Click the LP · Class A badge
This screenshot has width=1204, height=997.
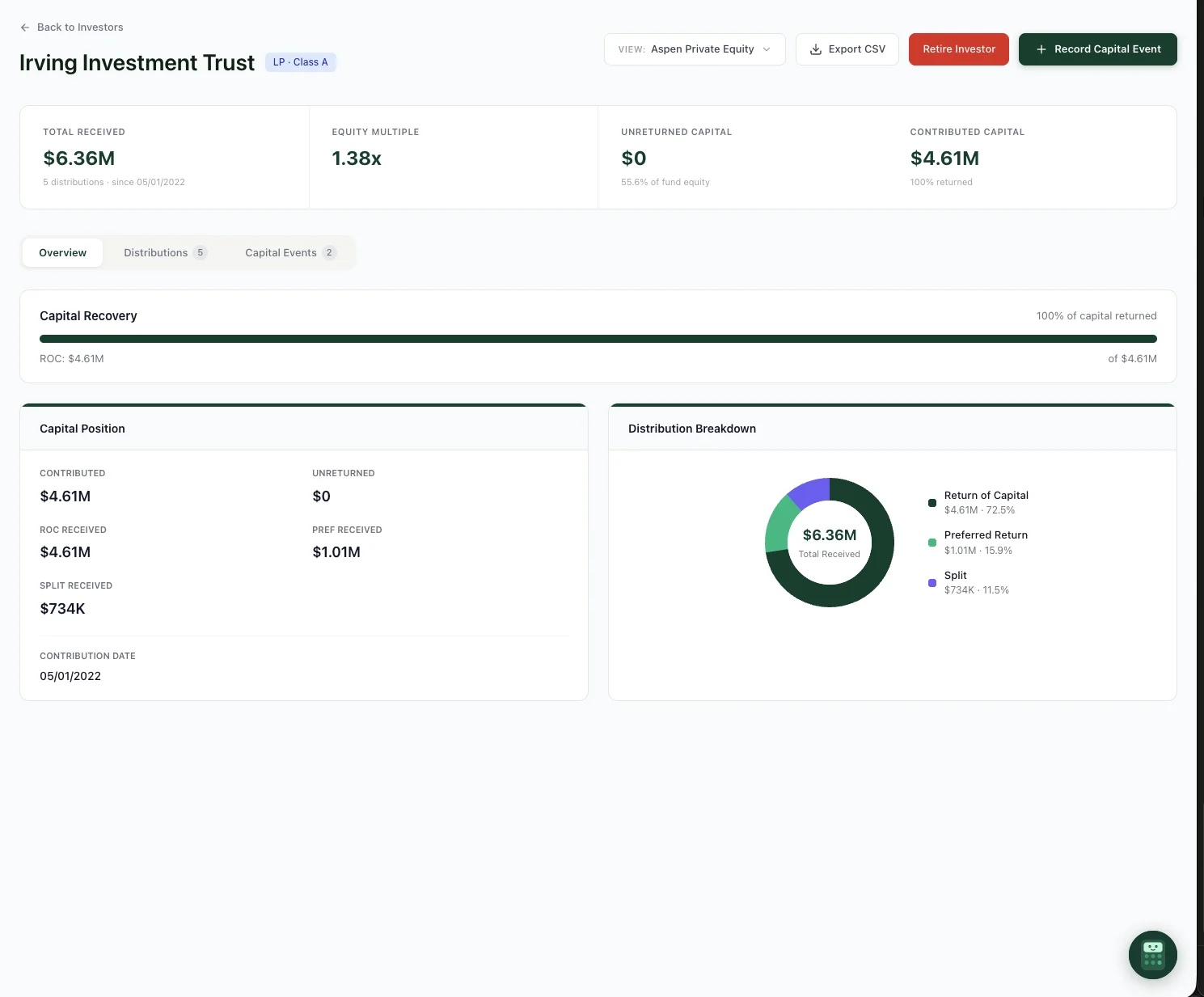pos(300,61)
